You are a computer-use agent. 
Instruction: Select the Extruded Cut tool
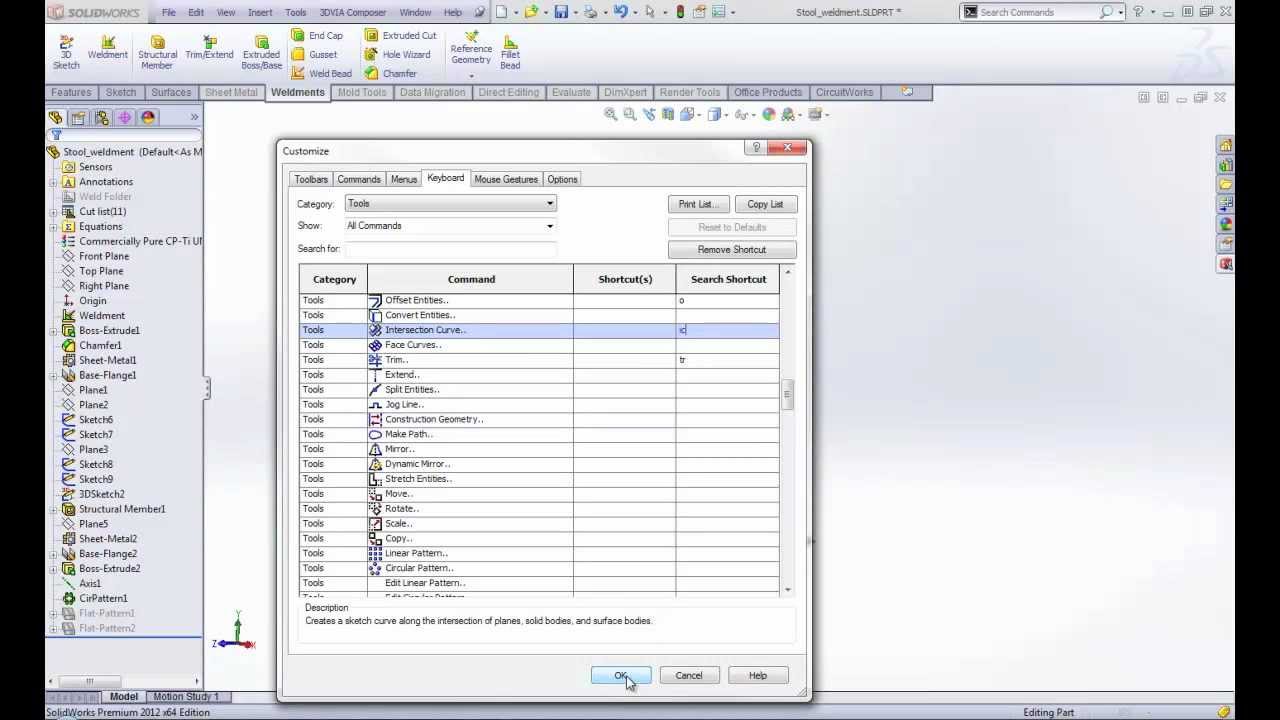pos(400,35)
